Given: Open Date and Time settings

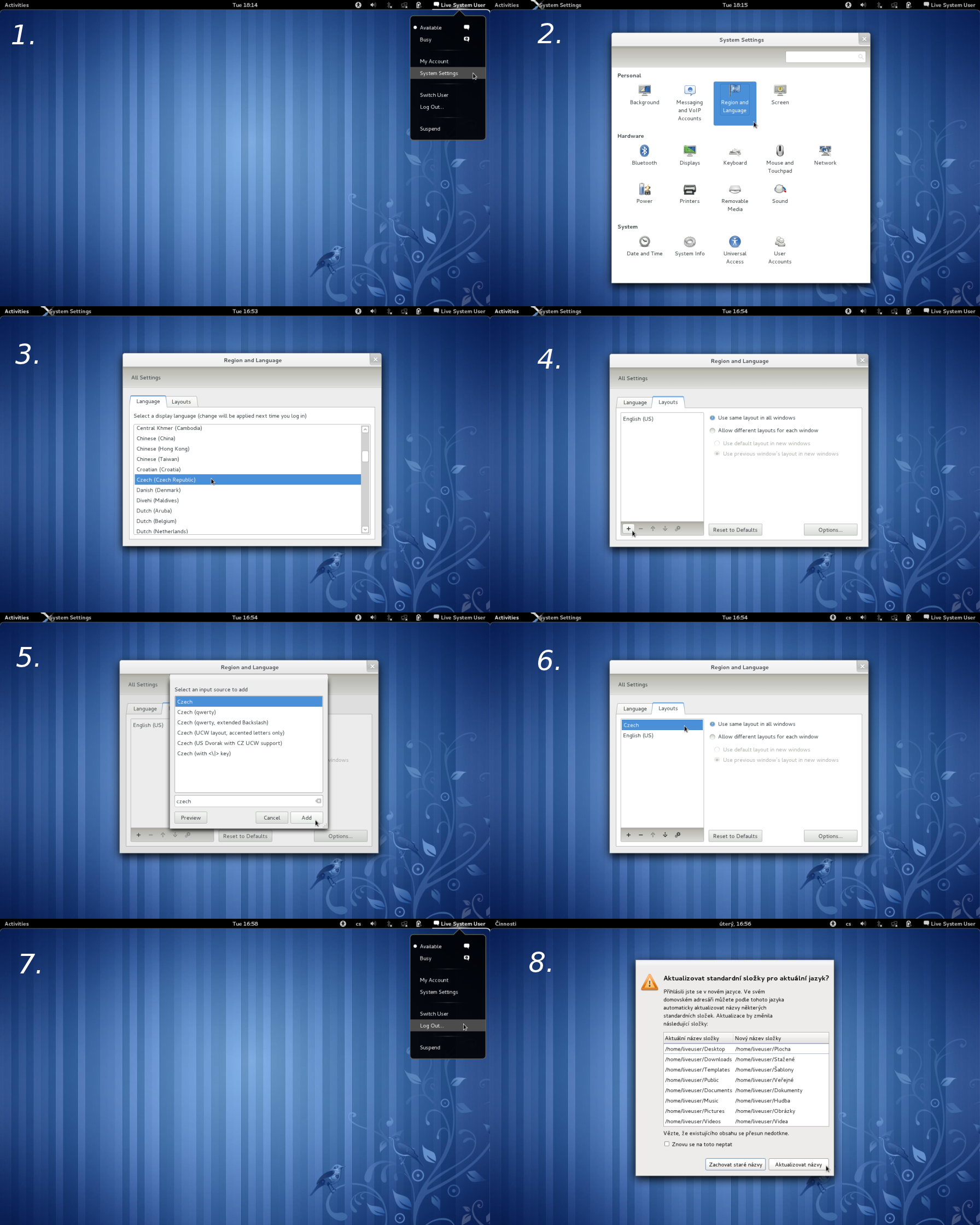Looking at the screenshot, I should click(x=644, y=242).
